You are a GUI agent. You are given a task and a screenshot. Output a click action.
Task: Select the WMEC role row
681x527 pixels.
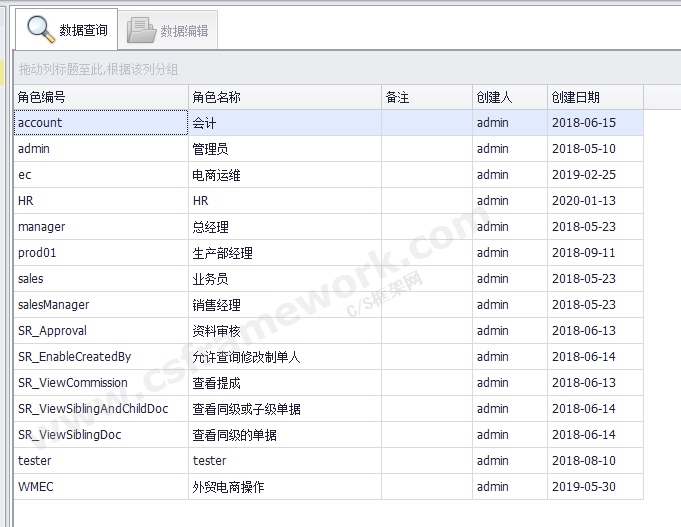point(329,487)
